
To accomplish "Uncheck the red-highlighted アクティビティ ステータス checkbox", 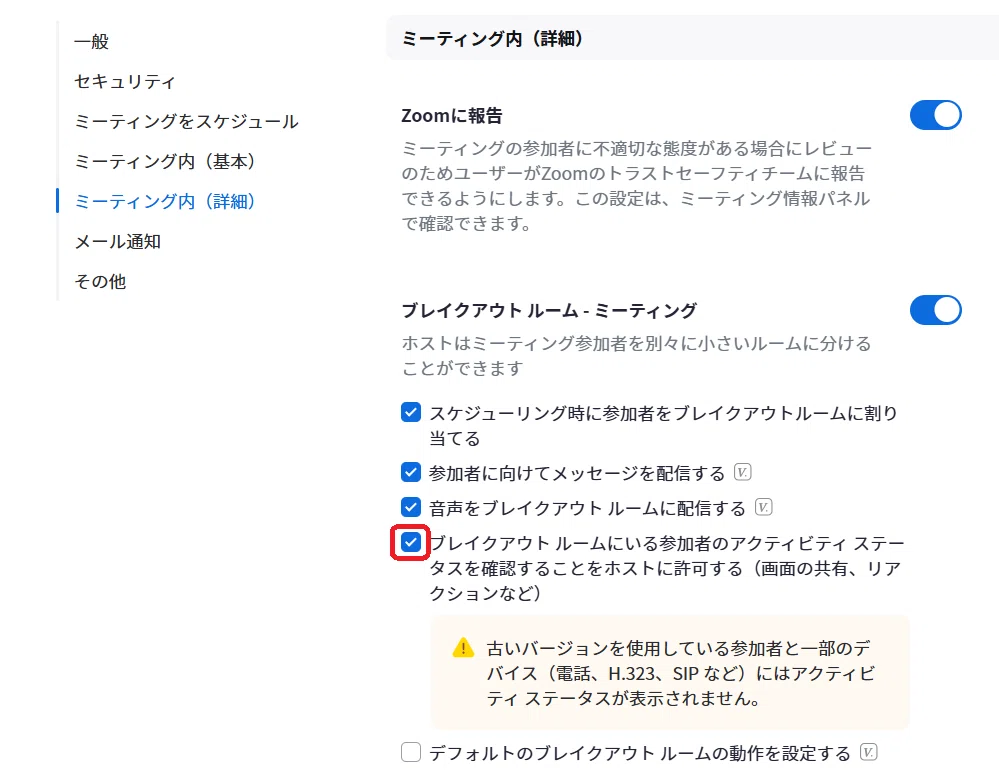I will pos(411,543).
